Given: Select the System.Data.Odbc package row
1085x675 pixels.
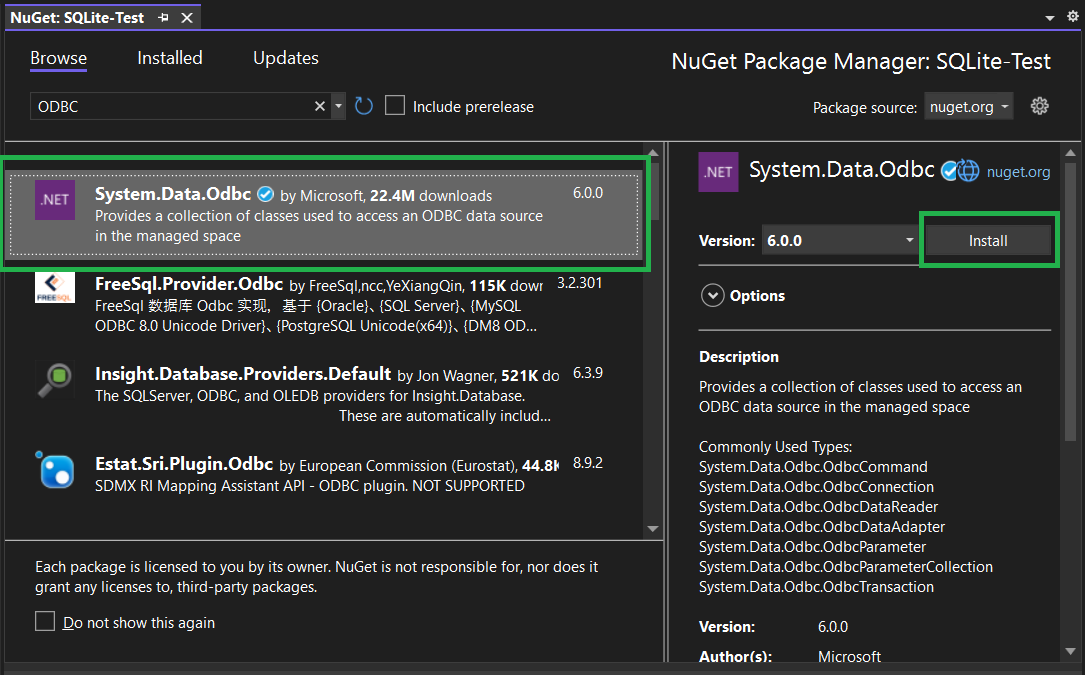Looking at the screenshot, I should click(x=325, y=214).
